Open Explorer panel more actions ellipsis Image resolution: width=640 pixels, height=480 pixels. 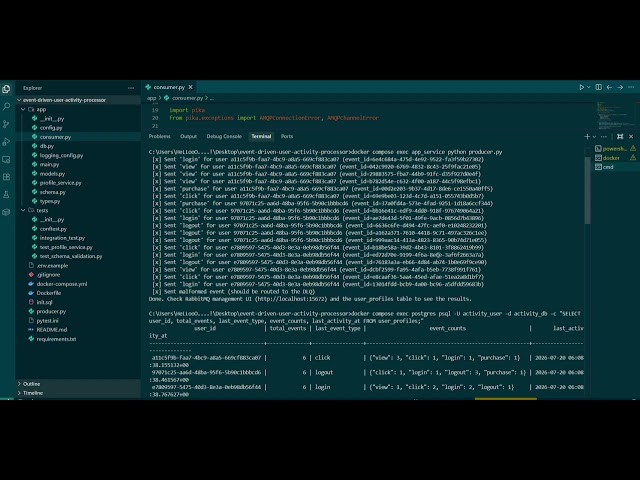[131, 88]
